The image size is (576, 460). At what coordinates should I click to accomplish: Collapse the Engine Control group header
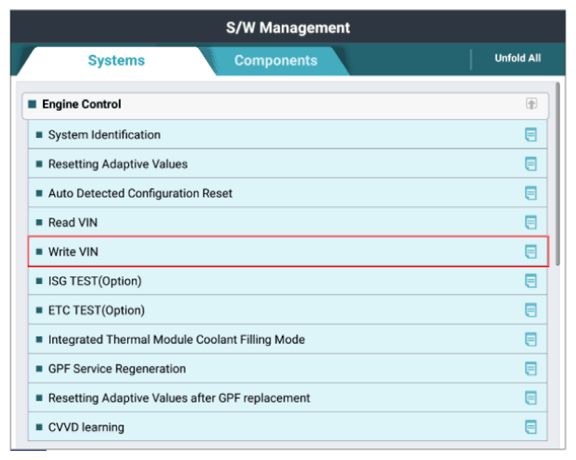(285, 105)
